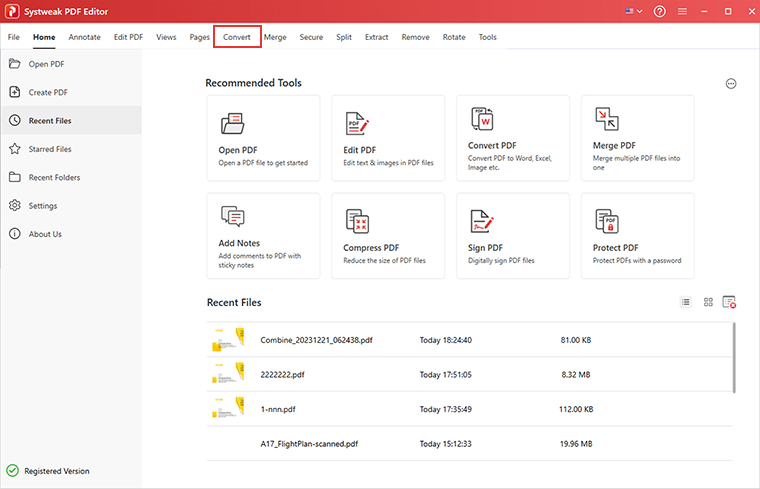
Task: Click the Settings gear icon
Action: coord(15,205)
